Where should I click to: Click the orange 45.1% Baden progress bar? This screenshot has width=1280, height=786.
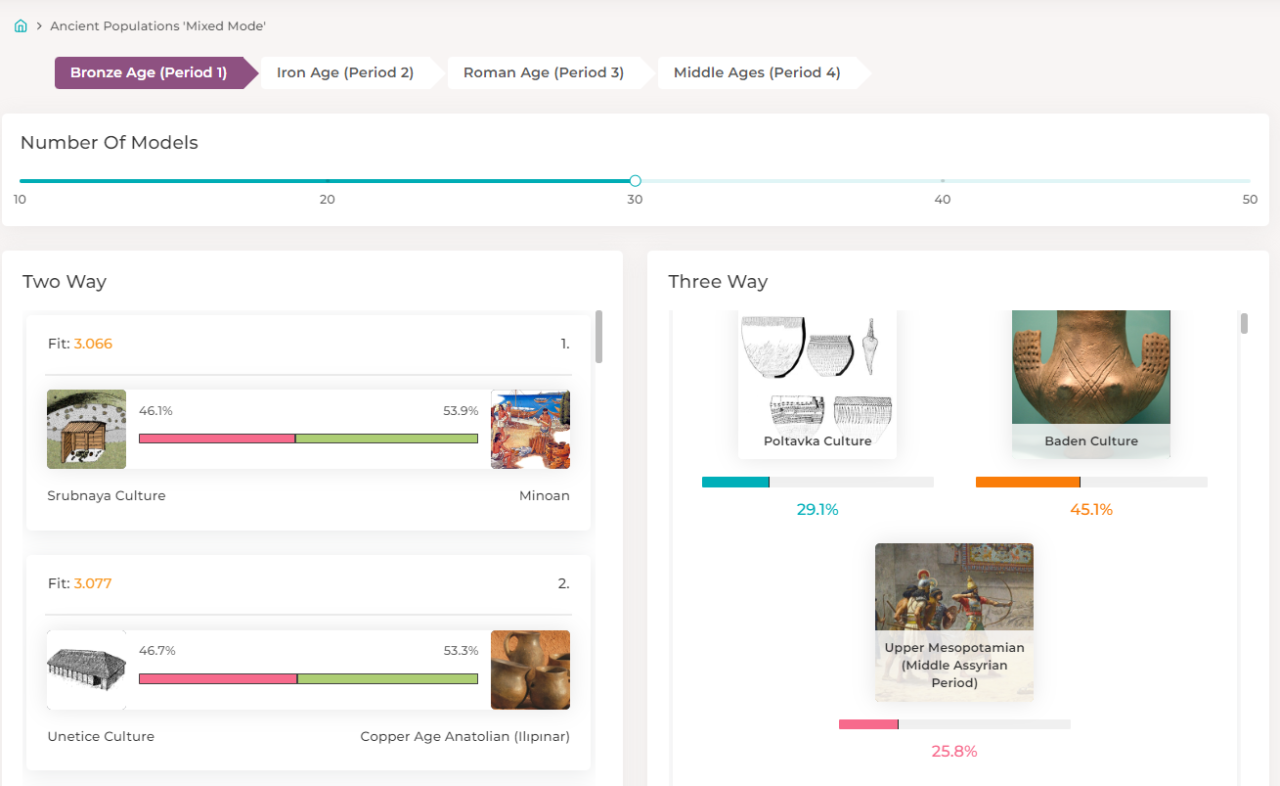(1091, 482)
